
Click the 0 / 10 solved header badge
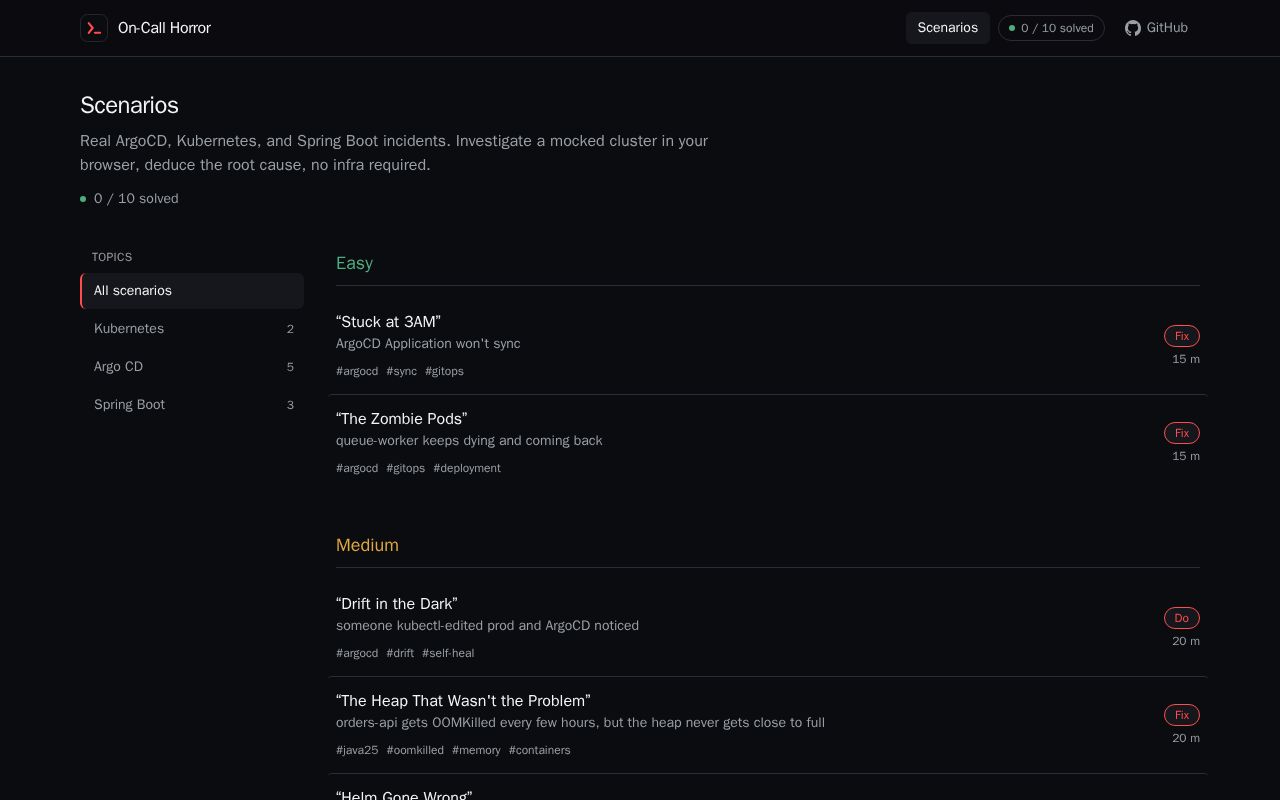click(x=1051, y=28)
